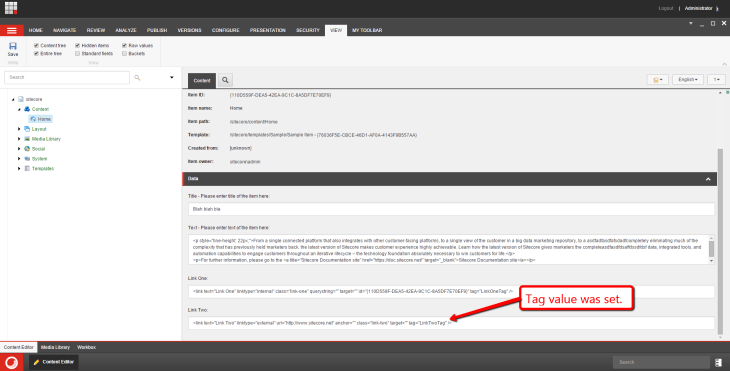Open the Sitecore launchpad grid icon
Screen dimensions: 730x371
coord(11,7)
